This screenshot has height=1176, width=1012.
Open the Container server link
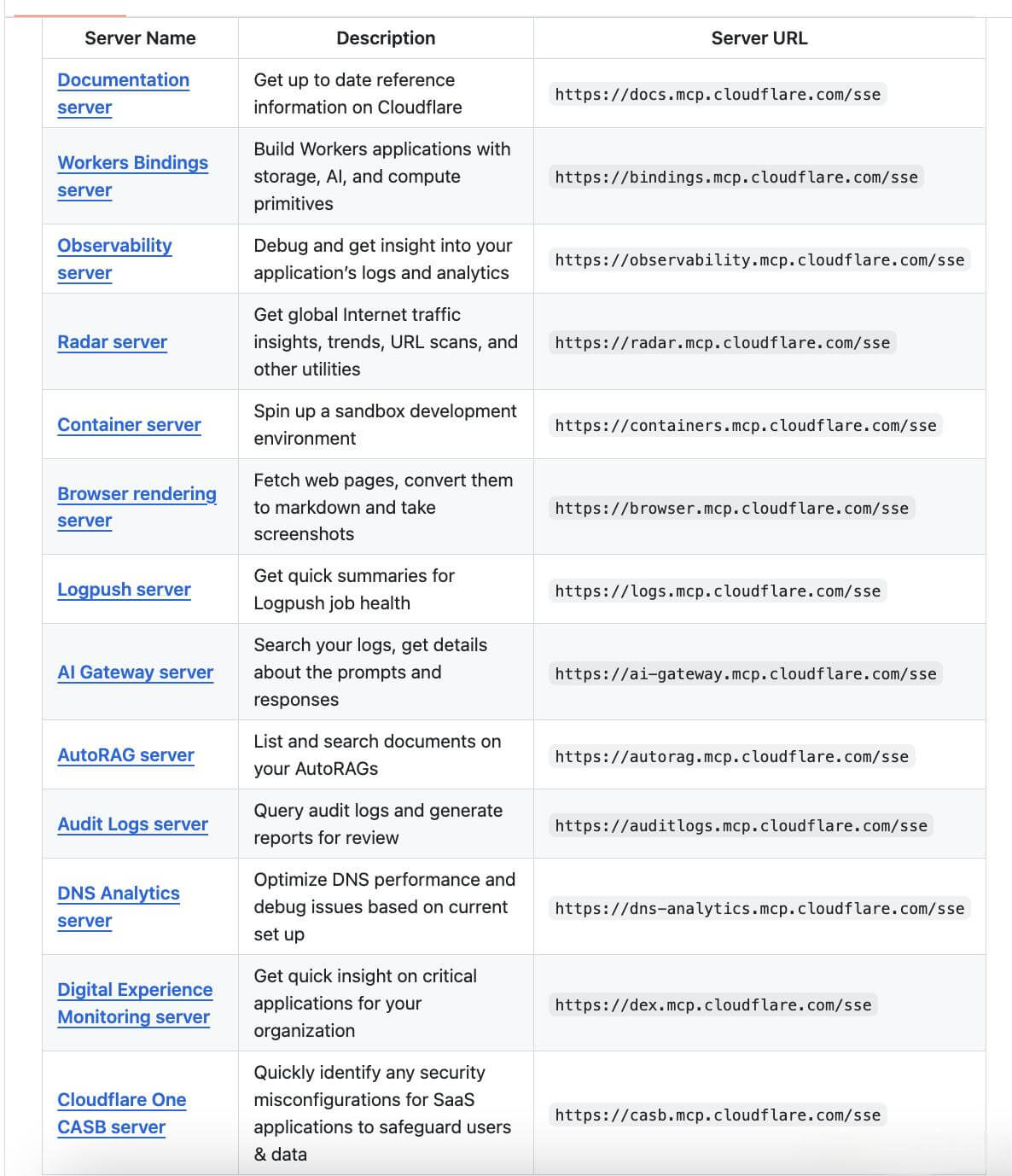pyautogui.click(x=129, y=425)
